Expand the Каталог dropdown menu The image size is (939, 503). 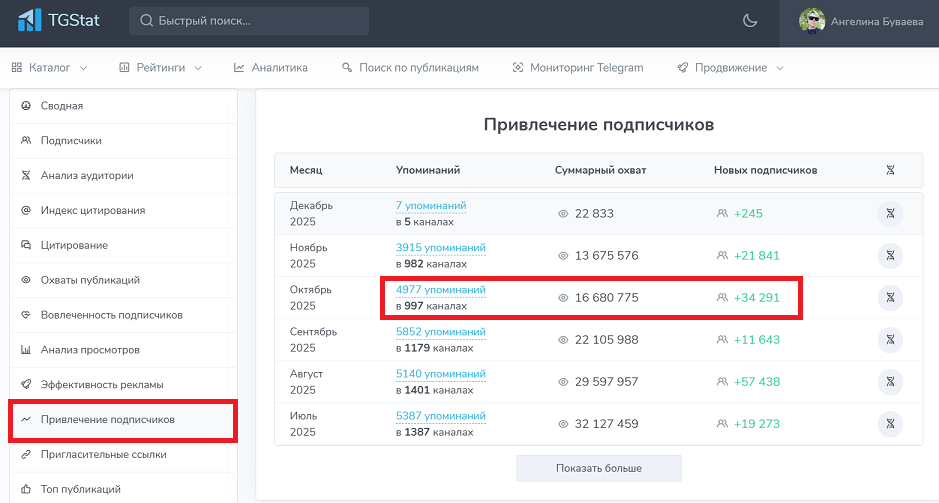[49, 68]
